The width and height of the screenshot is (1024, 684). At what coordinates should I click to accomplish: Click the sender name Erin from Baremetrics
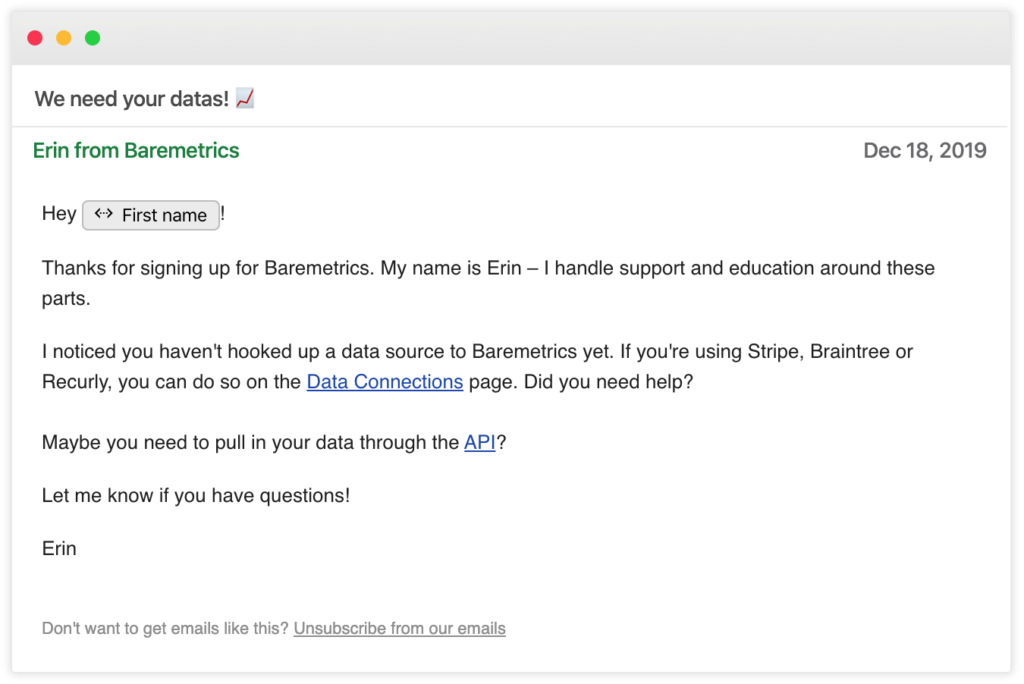click(136, 151)
